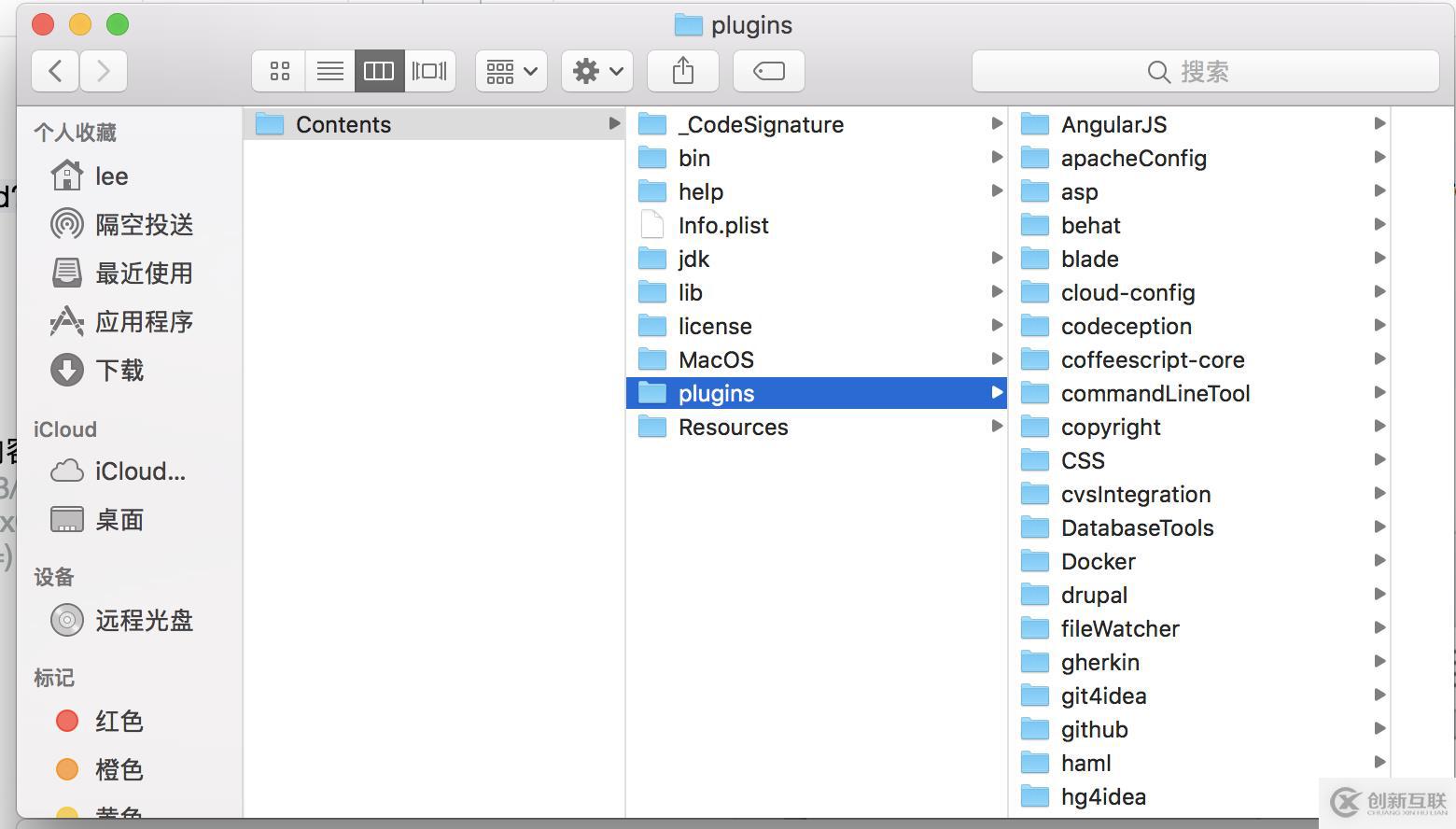This screenshot has width=1456, height=829.
Task: Switch to list view
Action: click(329, 71)
